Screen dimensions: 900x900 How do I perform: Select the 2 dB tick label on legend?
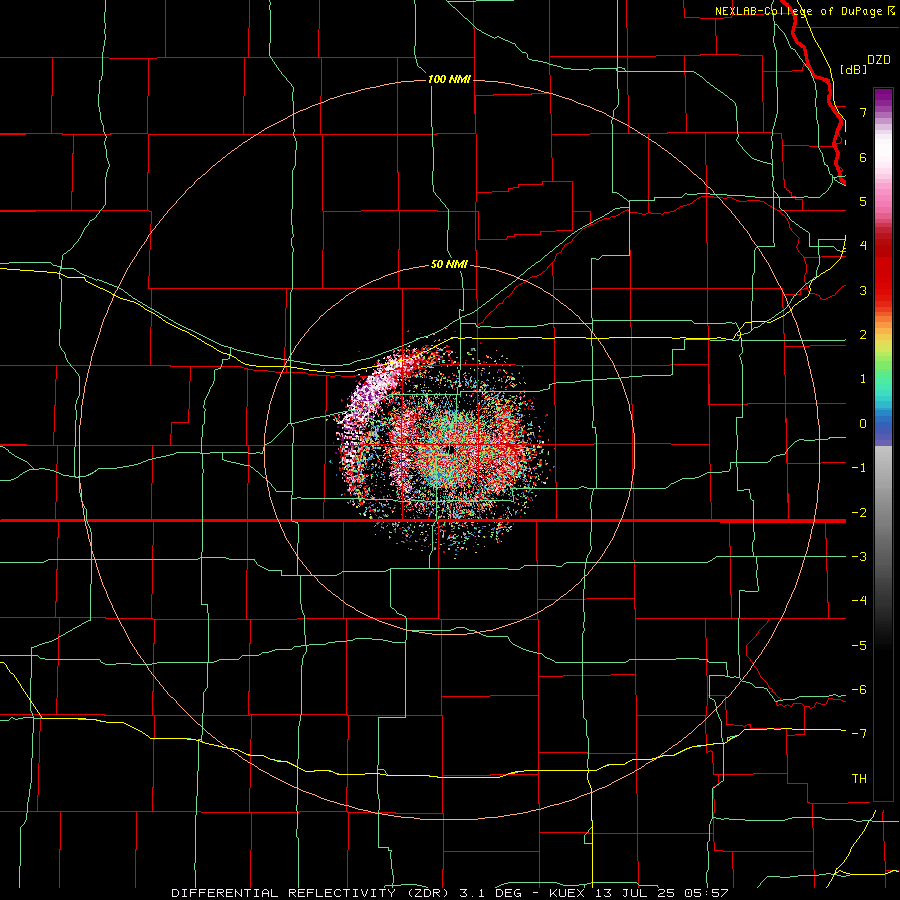click(863, 335)
